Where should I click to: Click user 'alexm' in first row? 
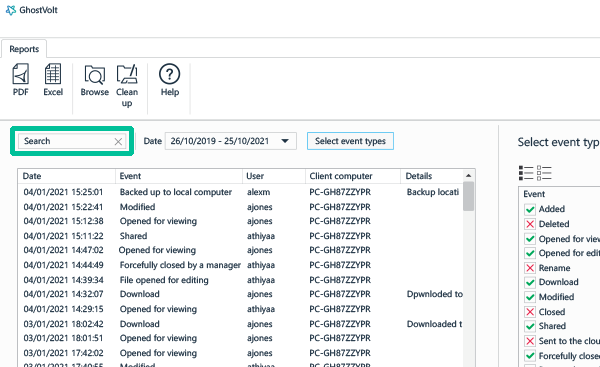[258, 192]
